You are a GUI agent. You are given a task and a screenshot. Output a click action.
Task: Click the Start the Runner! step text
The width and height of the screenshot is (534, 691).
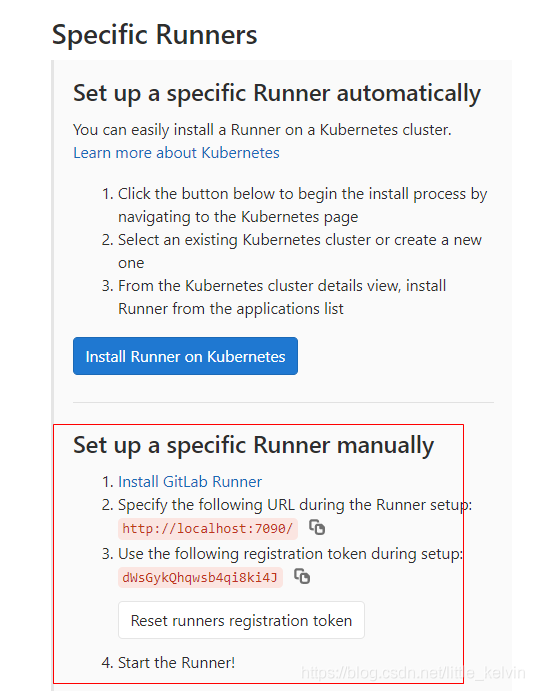pos(176,662)
